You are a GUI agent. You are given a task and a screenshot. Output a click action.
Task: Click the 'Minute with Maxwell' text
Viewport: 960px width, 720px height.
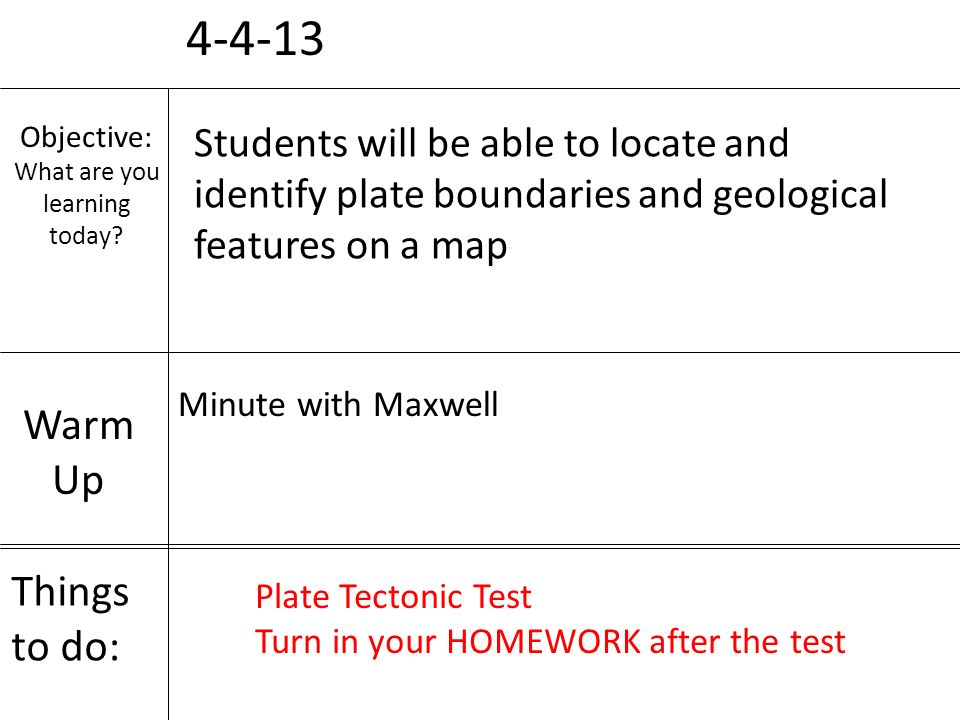[x=339, y=405]
